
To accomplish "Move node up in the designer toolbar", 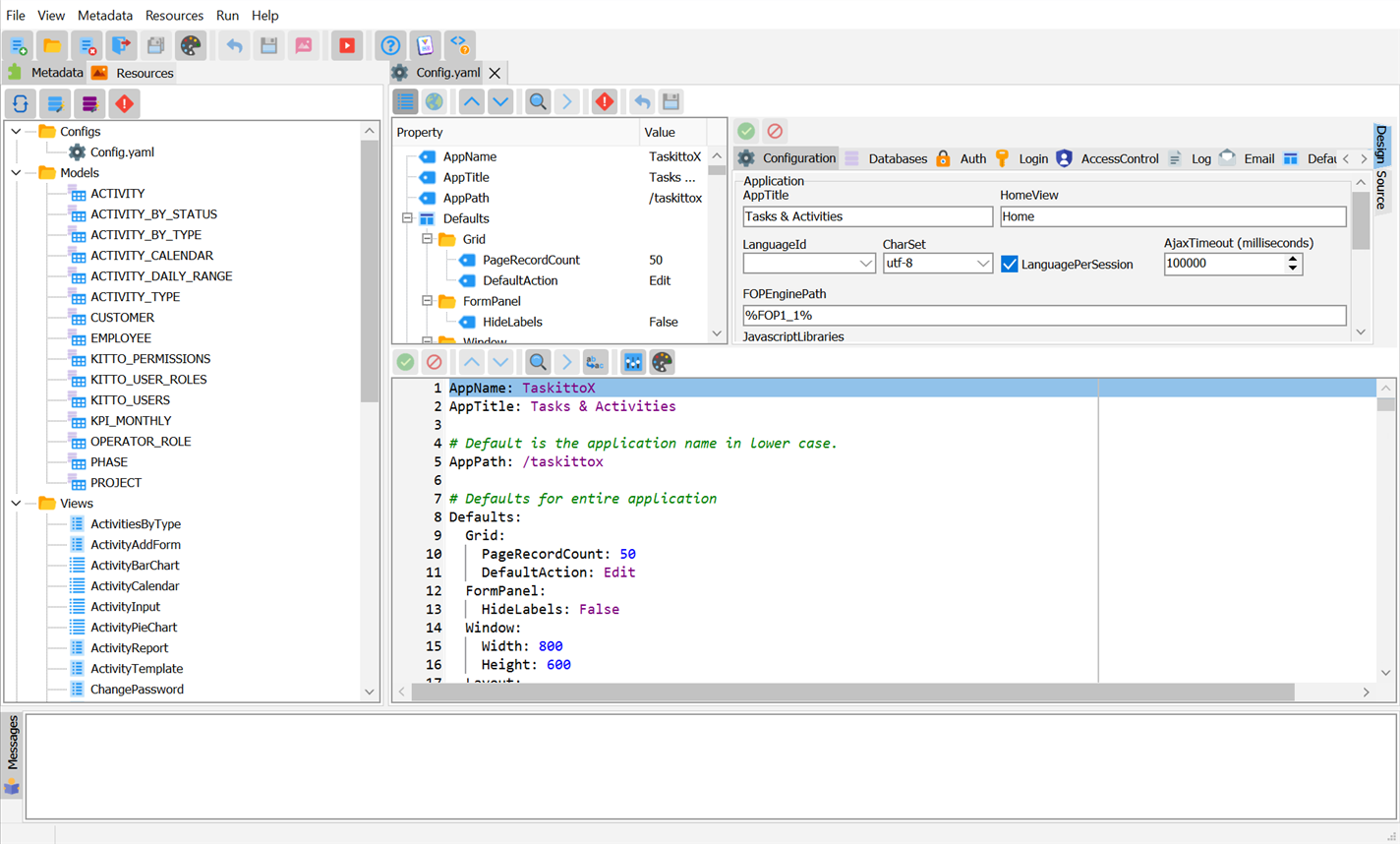I will (472, 101).
